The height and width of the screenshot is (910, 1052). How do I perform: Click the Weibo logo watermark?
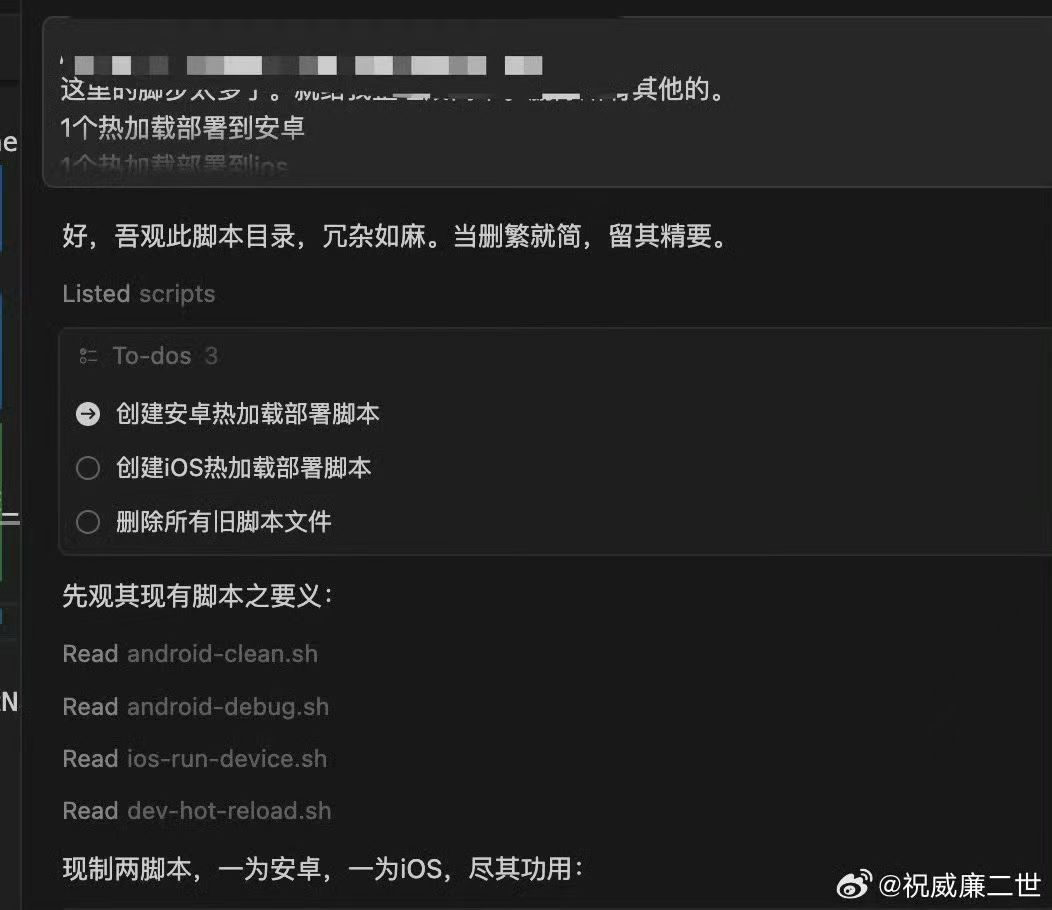click(x=854, y=885)
